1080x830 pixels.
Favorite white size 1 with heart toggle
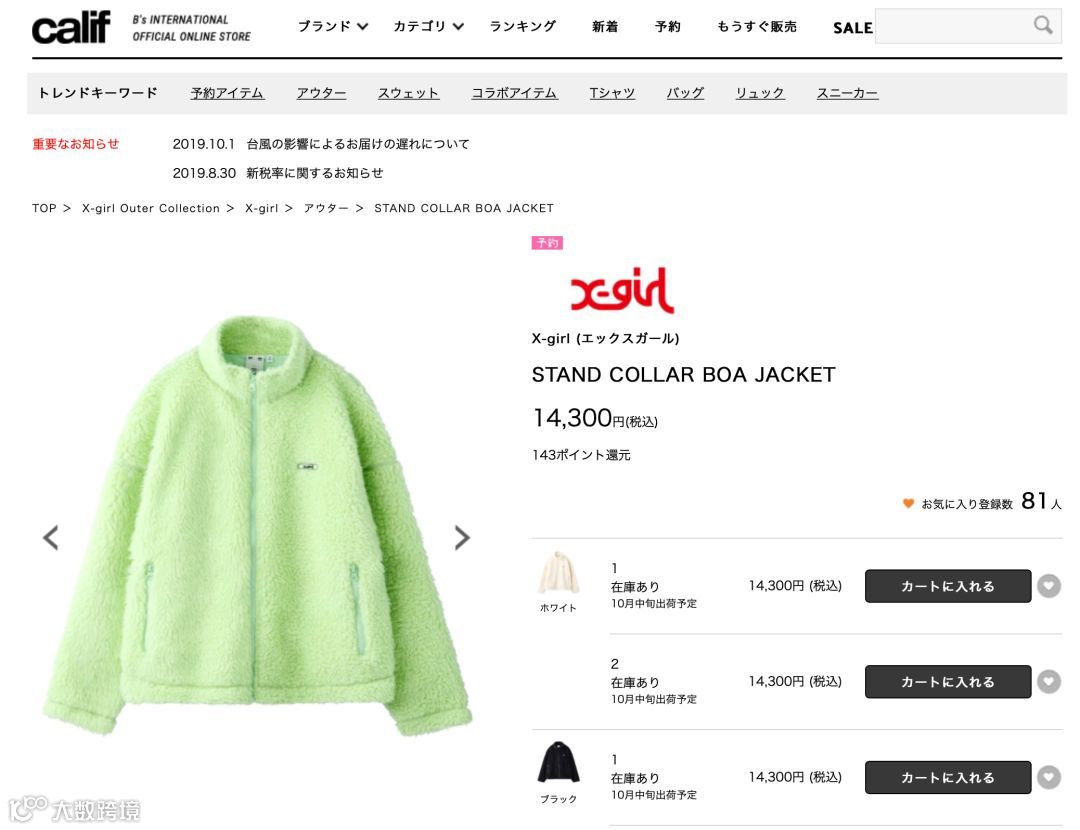tap(1049, 586)
